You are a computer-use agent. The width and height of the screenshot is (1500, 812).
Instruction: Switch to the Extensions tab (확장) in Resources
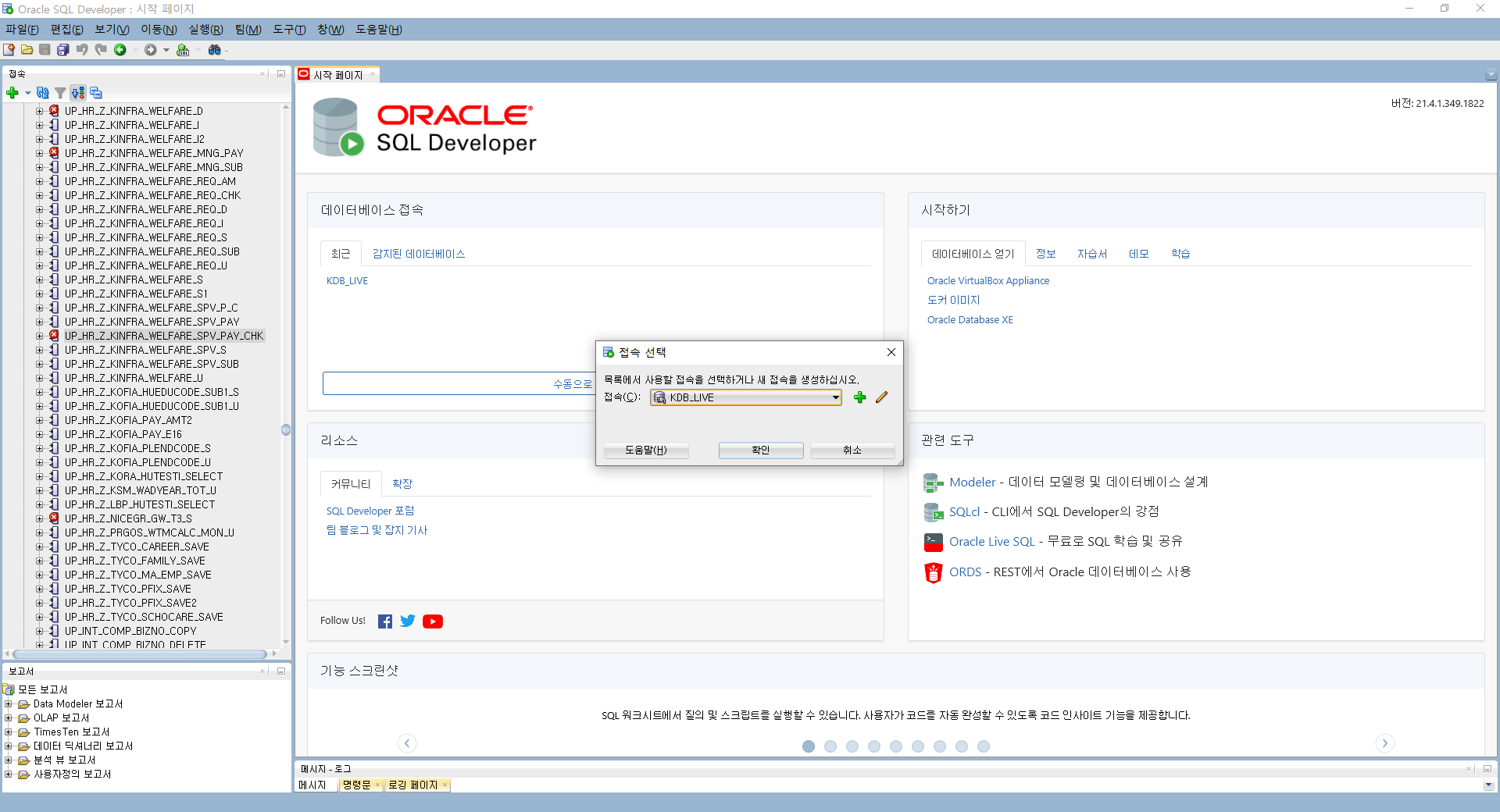click(402, 484)
